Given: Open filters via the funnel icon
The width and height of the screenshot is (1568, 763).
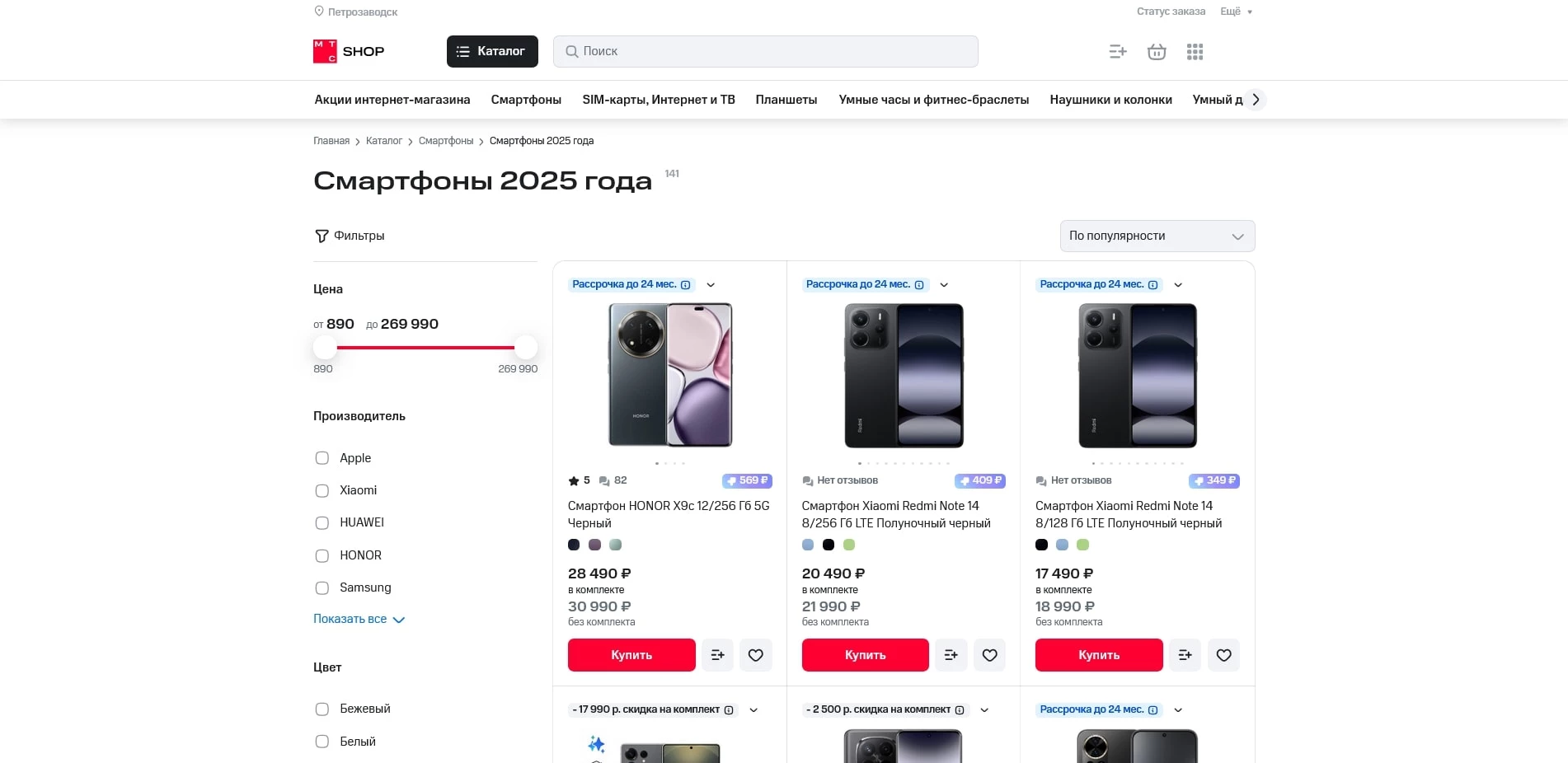Looking at the screenshot, I should [x=322, y=236].
